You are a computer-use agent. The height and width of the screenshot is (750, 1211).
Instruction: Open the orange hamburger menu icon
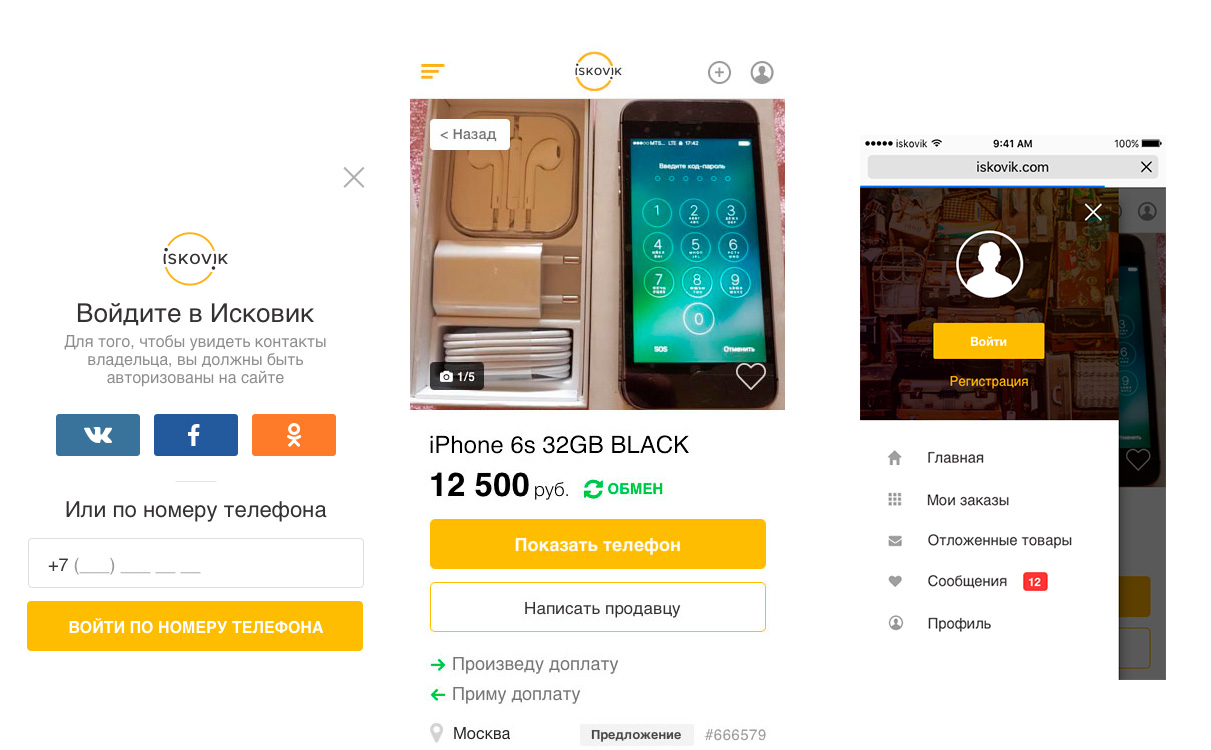coord(433,71)
